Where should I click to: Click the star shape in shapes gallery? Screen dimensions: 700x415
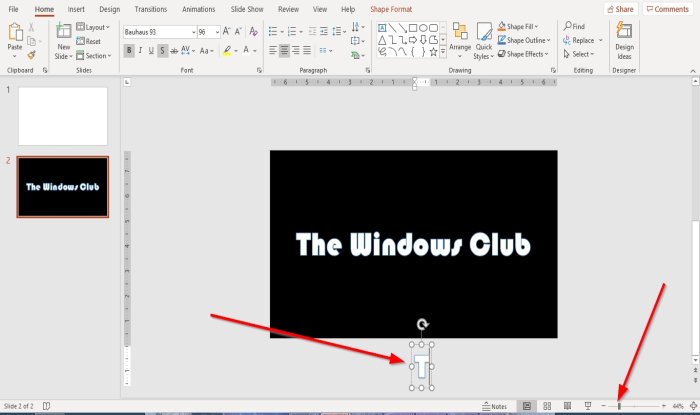pos(433,52)
